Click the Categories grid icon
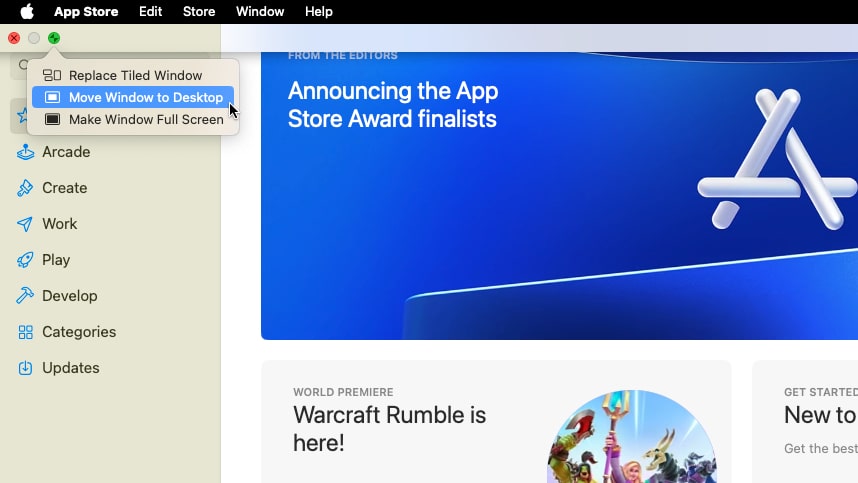Screen dimensions: 858x483 click(x=25, y=332)
